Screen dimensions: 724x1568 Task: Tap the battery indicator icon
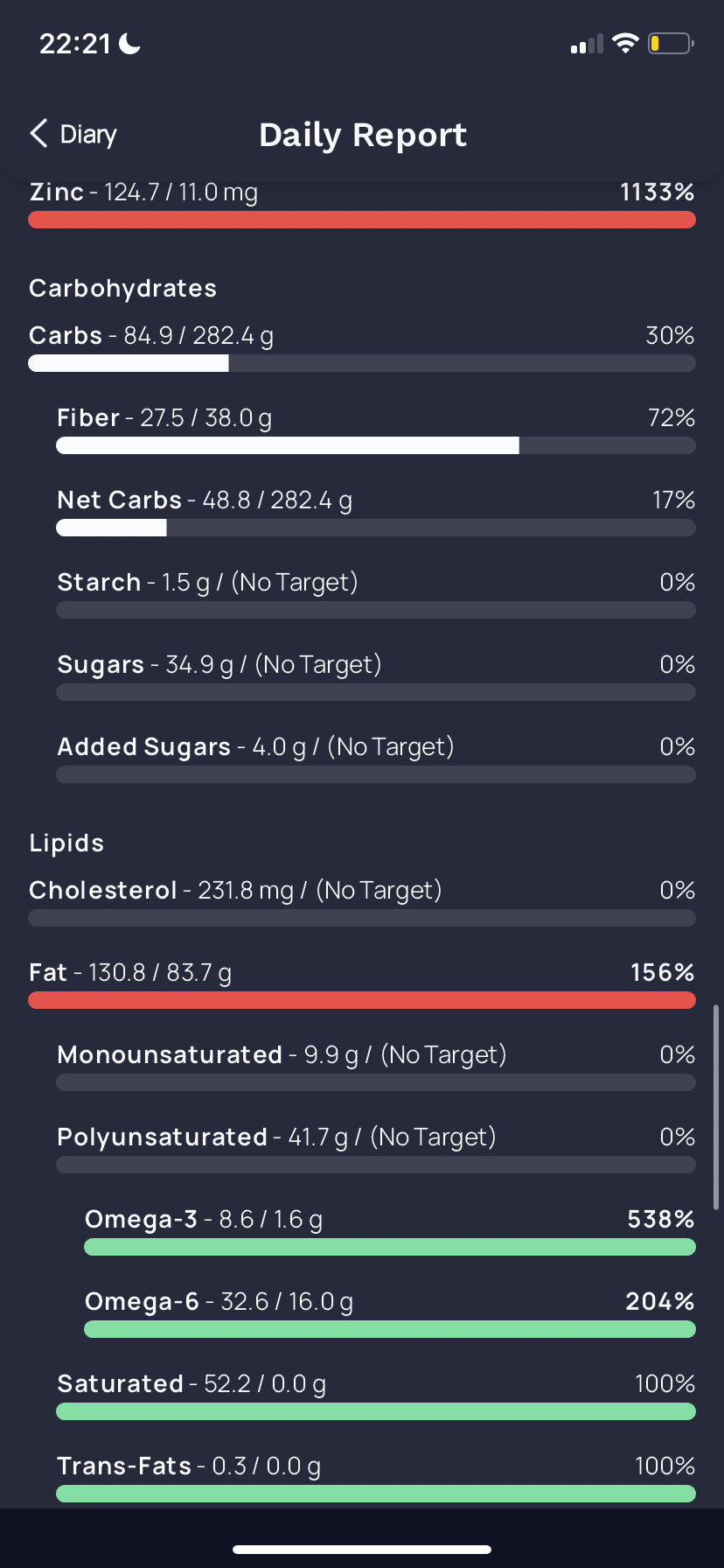pyautogui.click(x=671, y=43)
